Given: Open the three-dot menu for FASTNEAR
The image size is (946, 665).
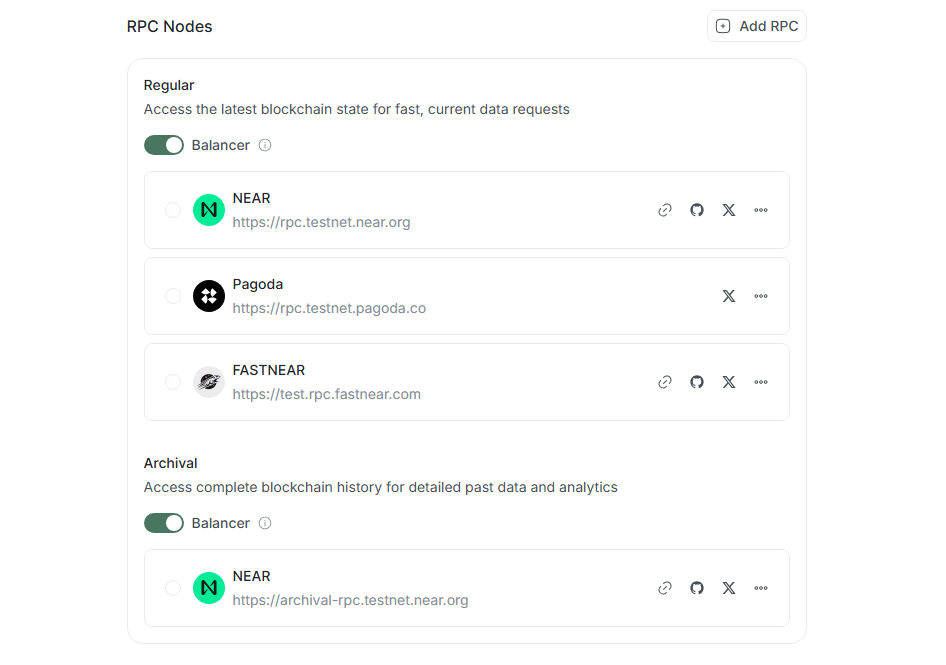Looking at the screenshot, I should click(761, 382).
